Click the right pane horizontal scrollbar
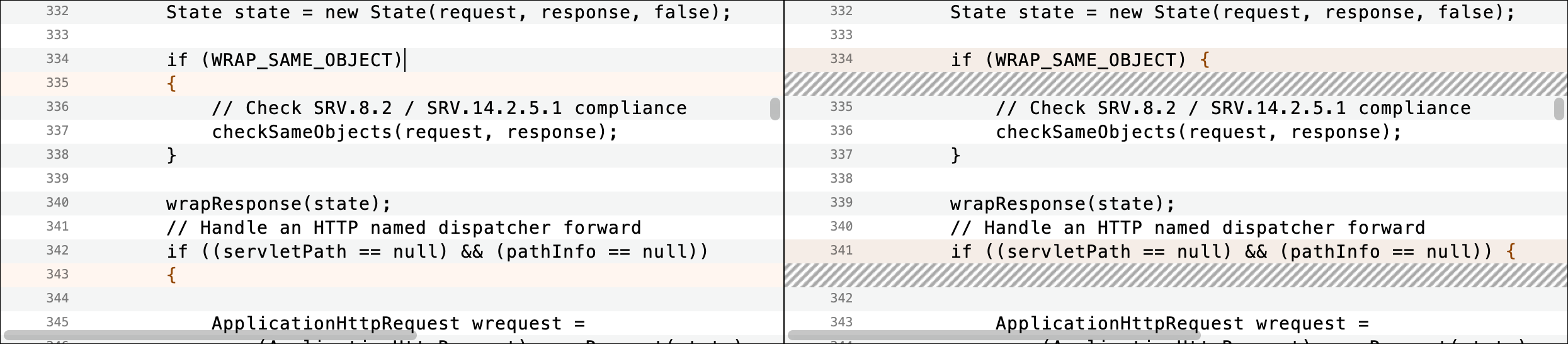The width and height of the screenshot is (1568, 344). click(x=994, y=335)
